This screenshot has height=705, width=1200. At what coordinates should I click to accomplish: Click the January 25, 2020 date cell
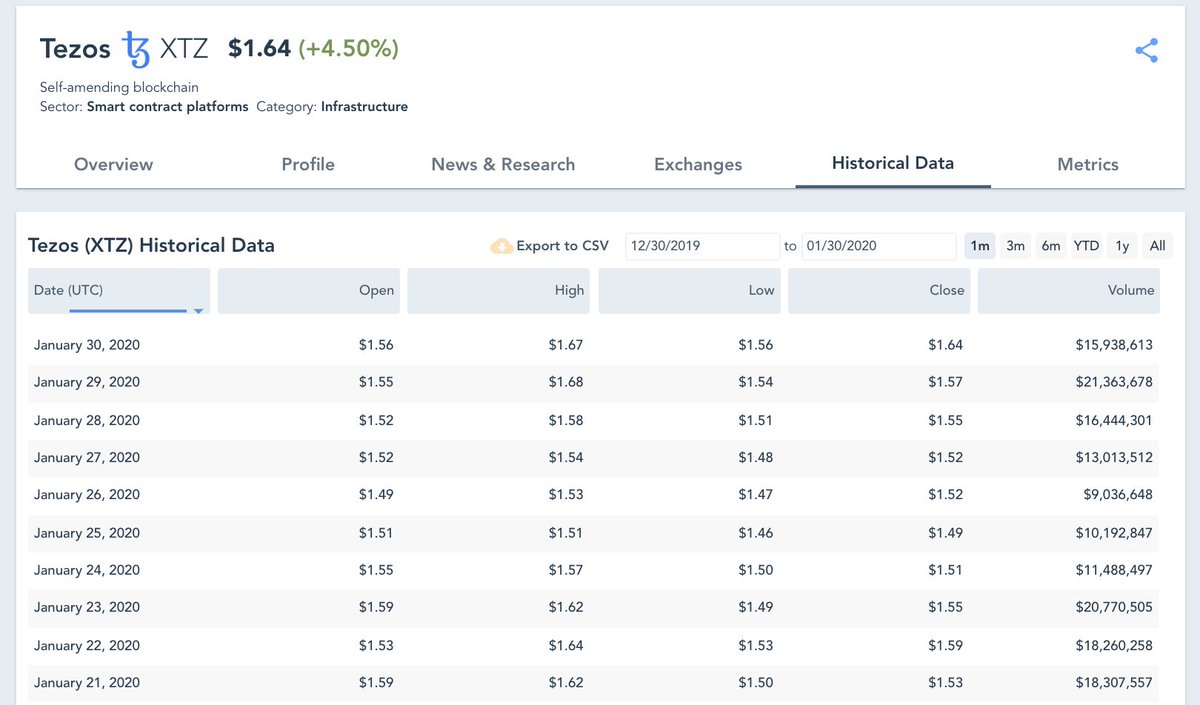click(87, 533)
